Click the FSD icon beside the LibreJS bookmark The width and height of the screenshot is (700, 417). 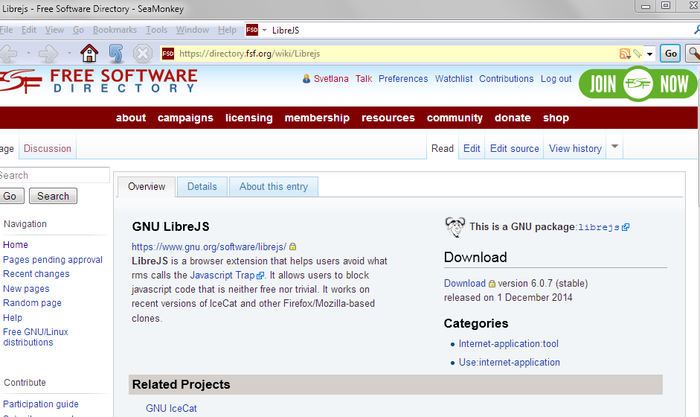coord(252,30)
